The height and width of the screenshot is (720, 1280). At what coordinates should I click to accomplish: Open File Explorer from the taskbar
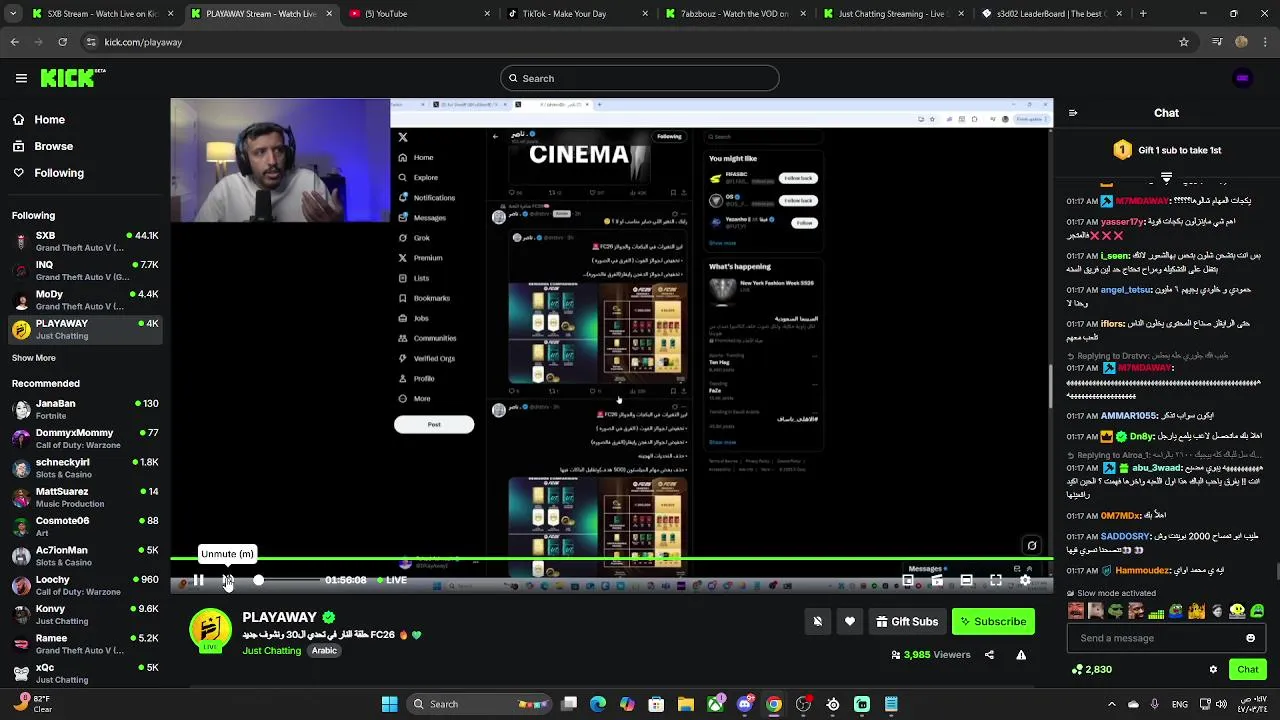pos(686,704)
